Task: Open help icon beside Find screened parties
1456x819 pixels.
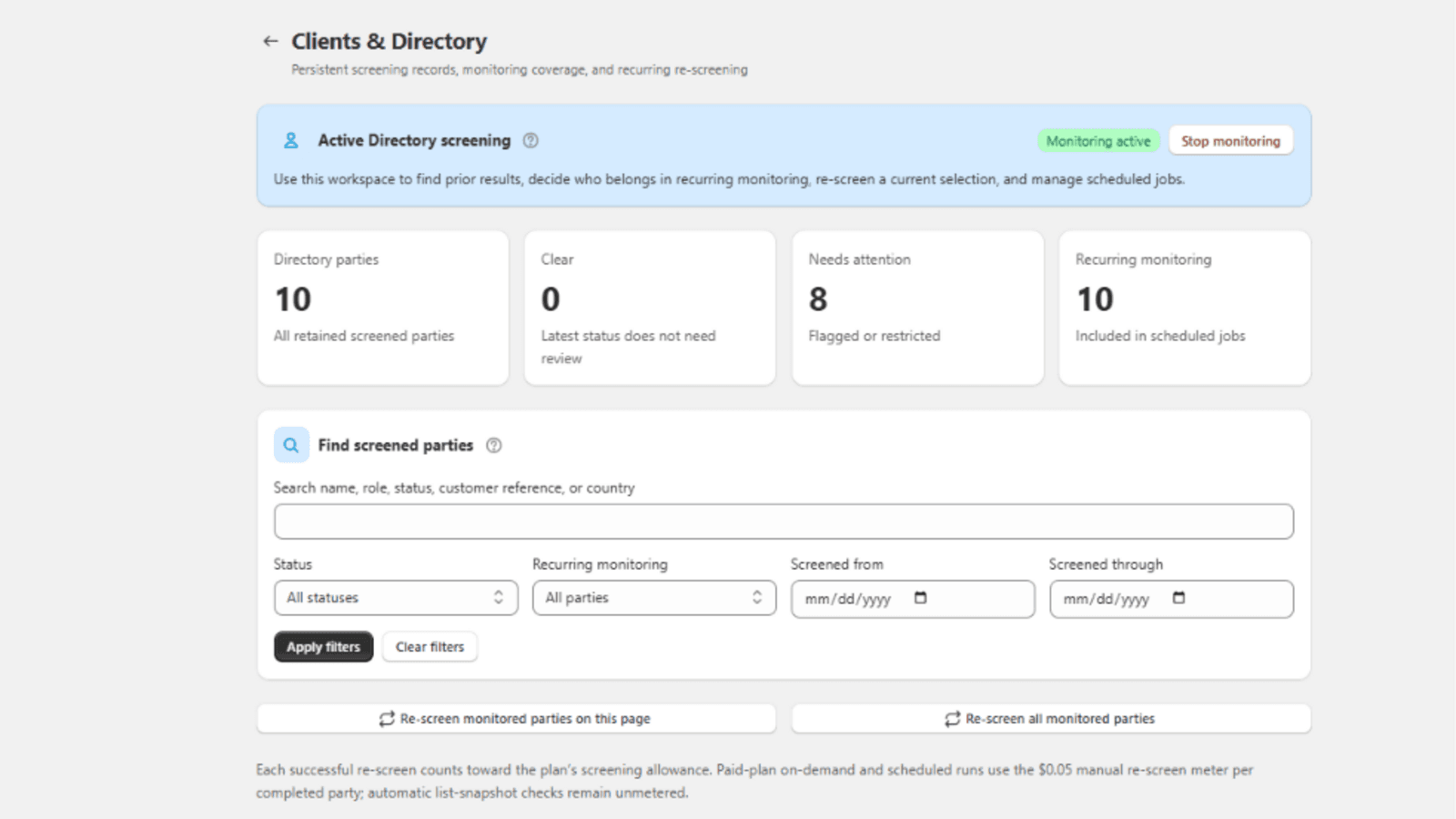Action: click(x=494, y=445)
